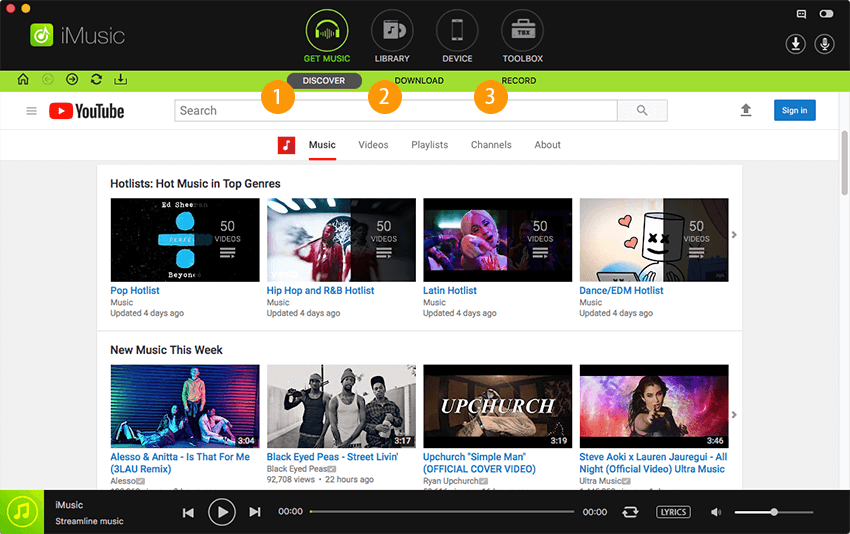Switch to the DISCOVER tab
Viewport: 850px width, 534px height.
(324, 81)
